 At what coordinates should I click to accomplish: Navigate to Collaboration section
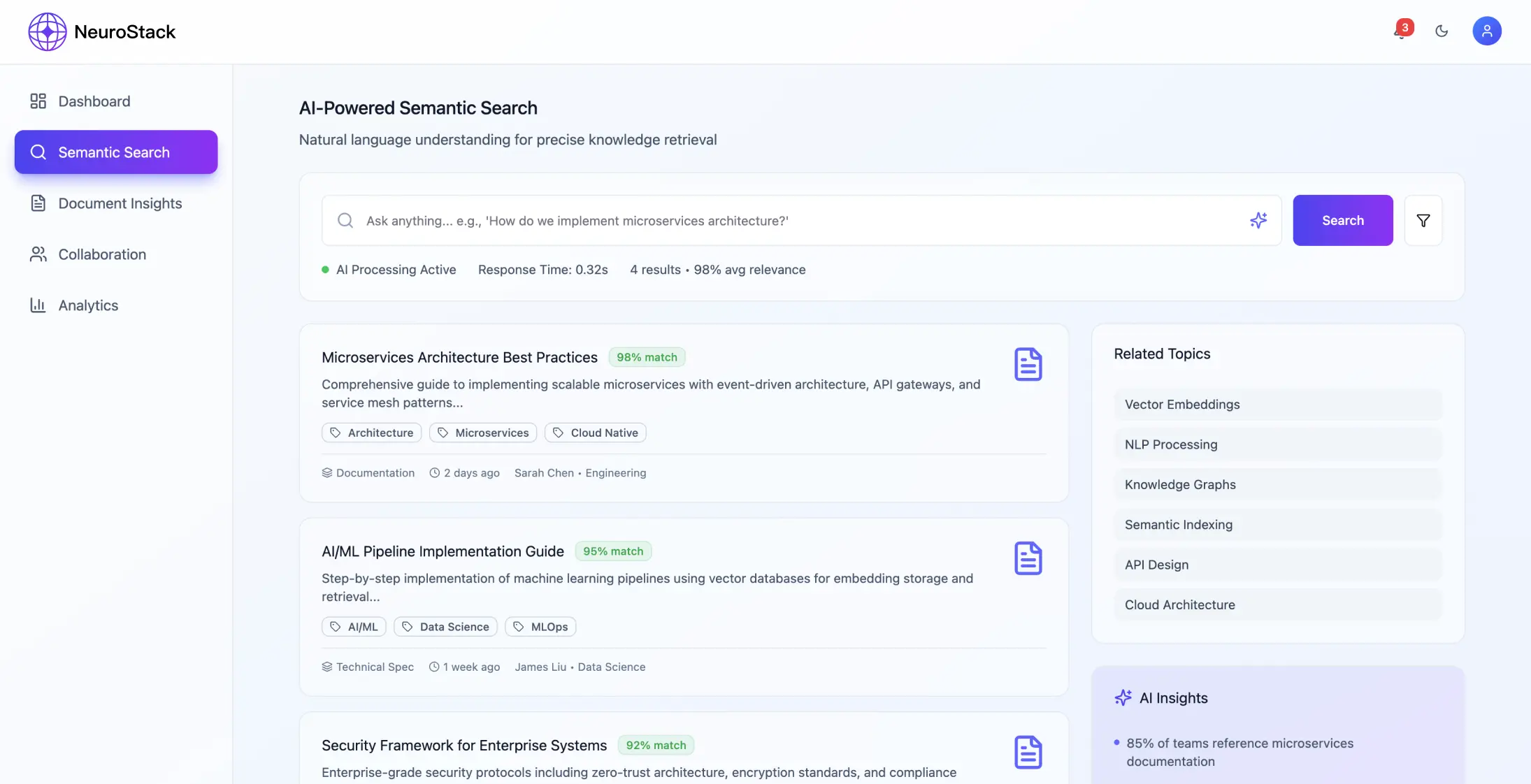tap(101, 254)
